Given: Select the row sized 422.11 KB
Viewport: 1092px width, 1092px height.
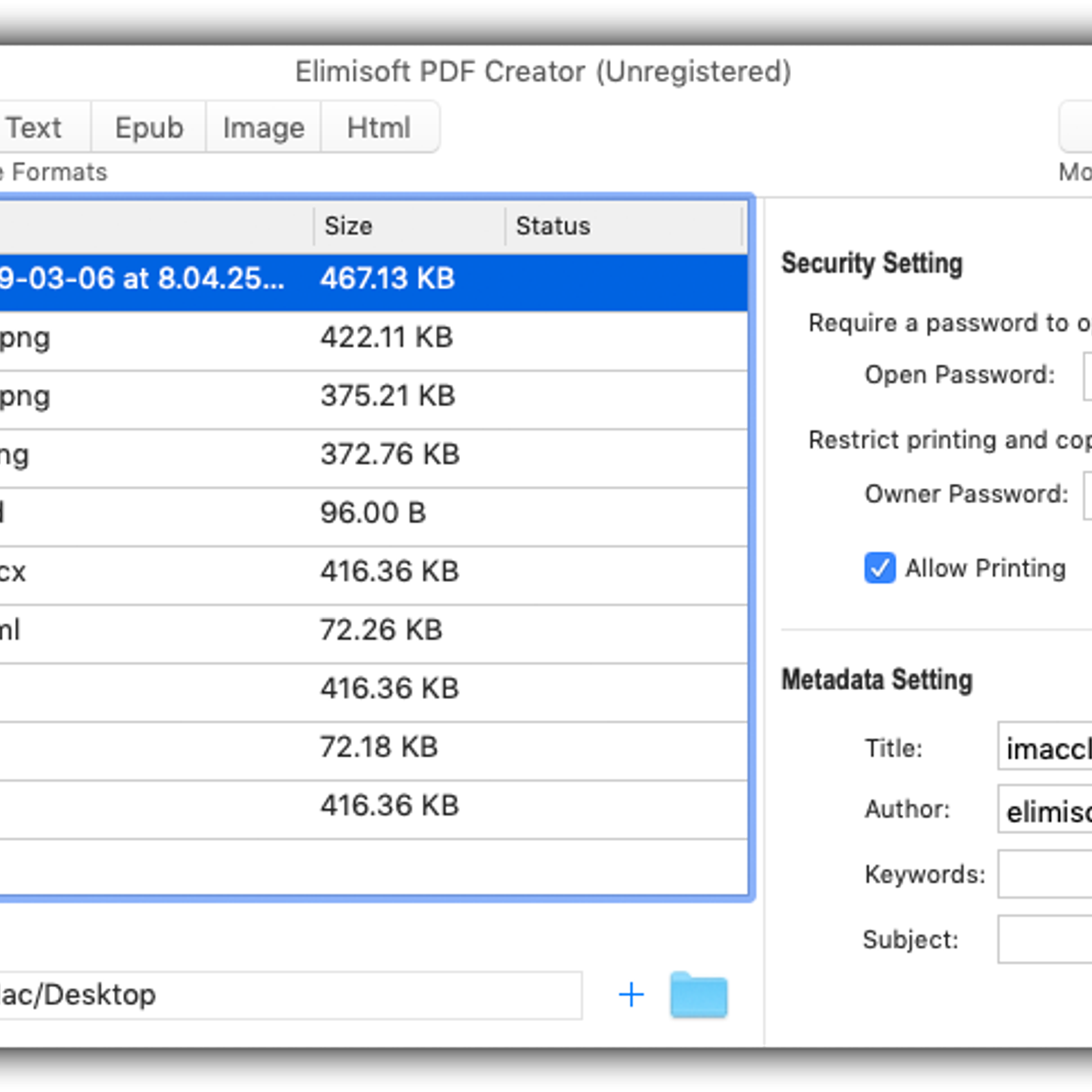Looking at the screenshot, I should tap(373, 341).
